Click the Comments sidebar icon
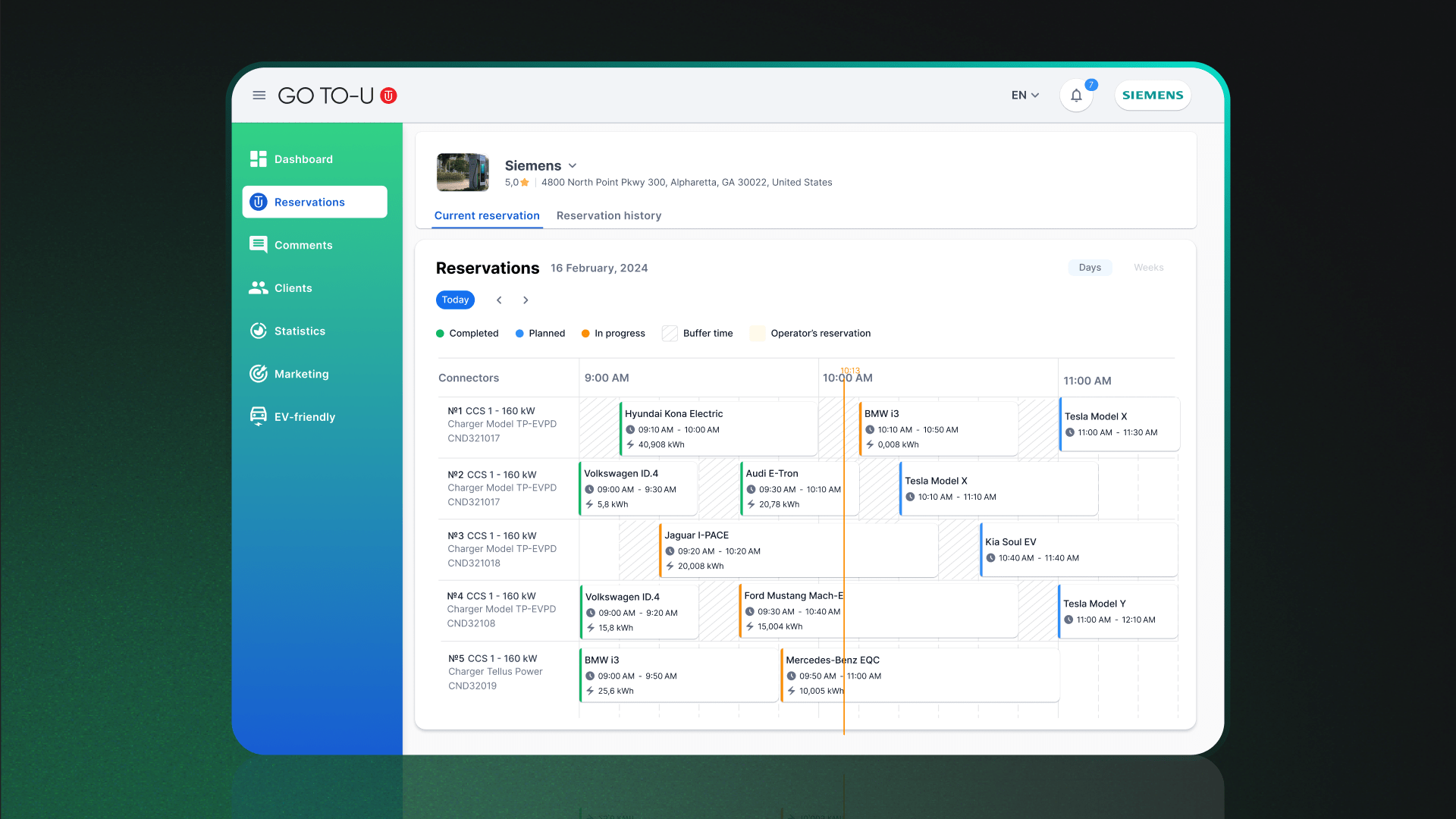This screenshot has width=1456, height=819. click(x=259, y=244)
